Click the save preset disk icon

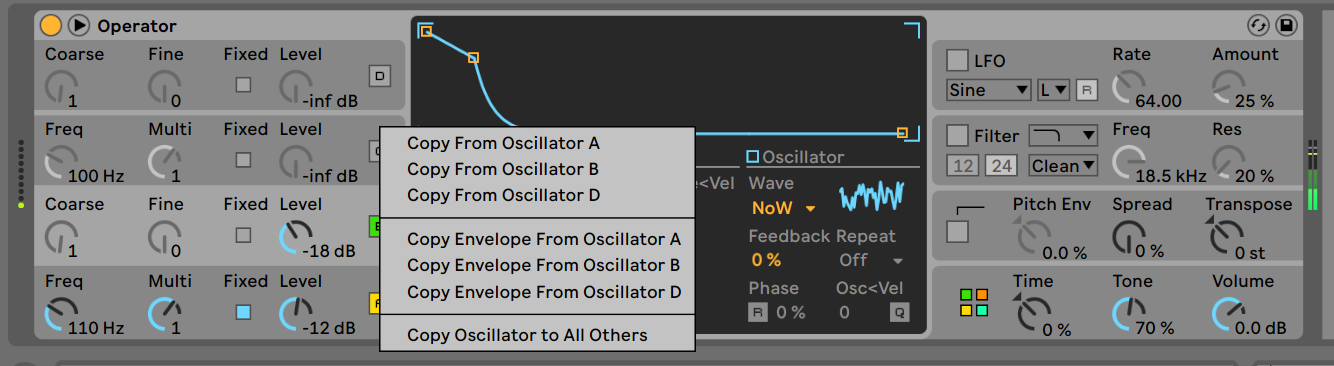1287,25
